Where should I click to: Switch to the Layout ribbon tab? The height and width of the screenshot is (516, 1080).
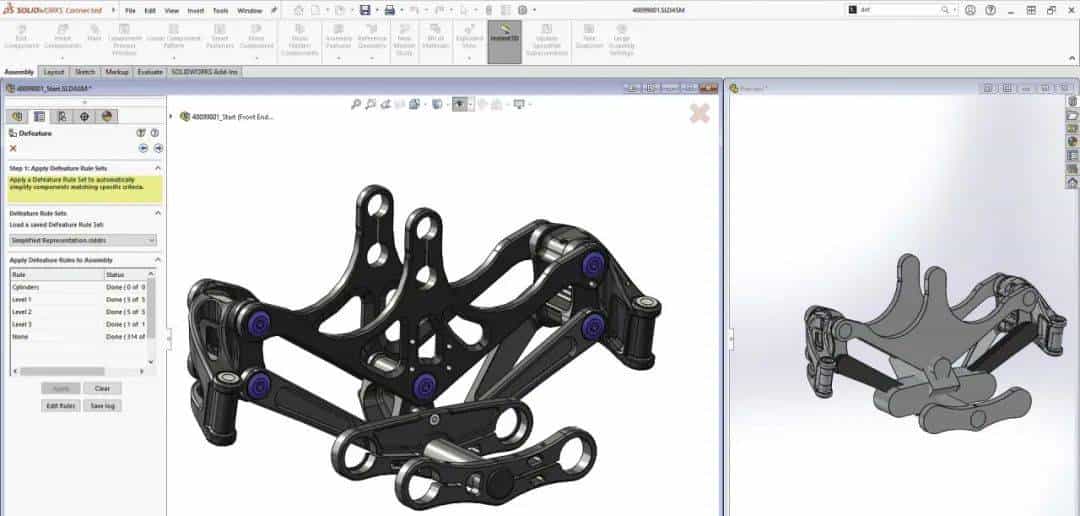pyautogui.click(x=54, y=72)
